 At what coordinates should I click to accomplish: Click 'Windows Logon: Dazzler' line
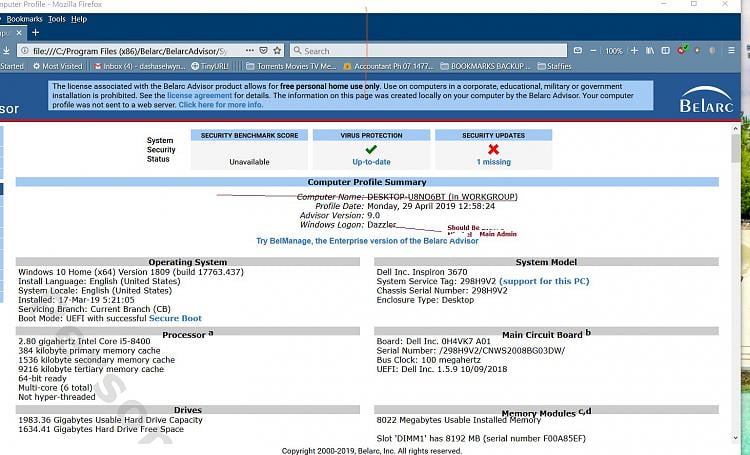pos(348,224)
